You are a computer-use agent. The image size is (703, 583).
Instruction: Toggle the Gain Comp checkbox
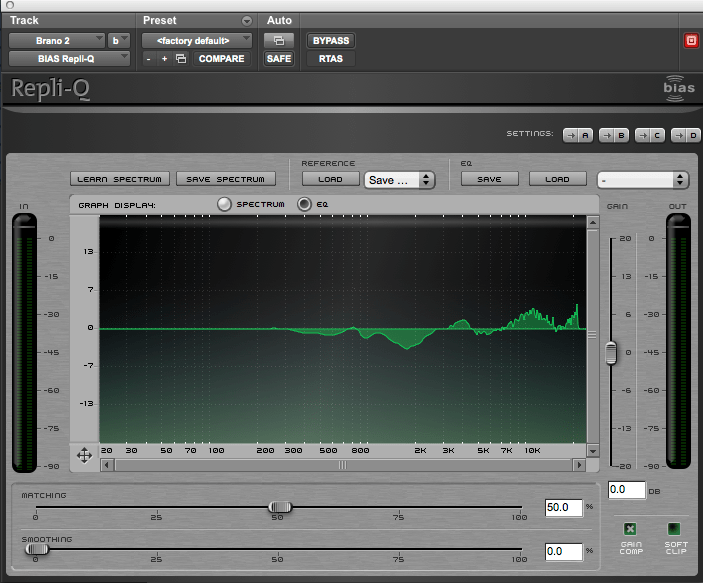pyautogui.click(x=630, y=529)
